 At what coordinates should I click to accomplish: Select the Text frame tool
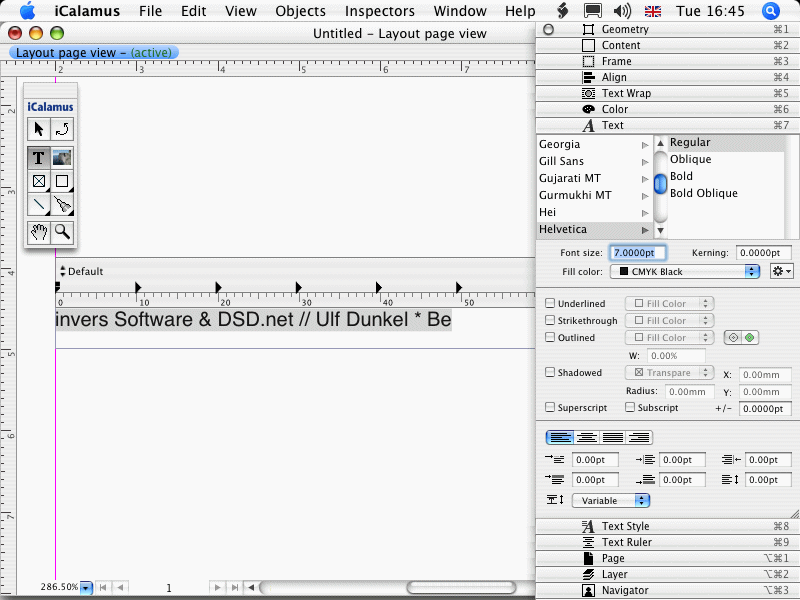coord(38,157)
